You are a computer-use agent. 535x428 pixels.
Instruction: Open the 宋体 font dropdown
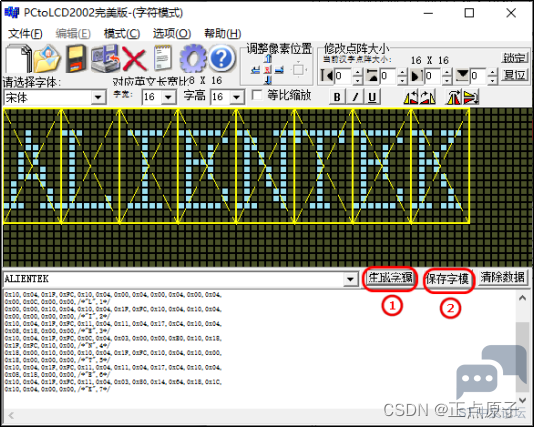point(98,98)
